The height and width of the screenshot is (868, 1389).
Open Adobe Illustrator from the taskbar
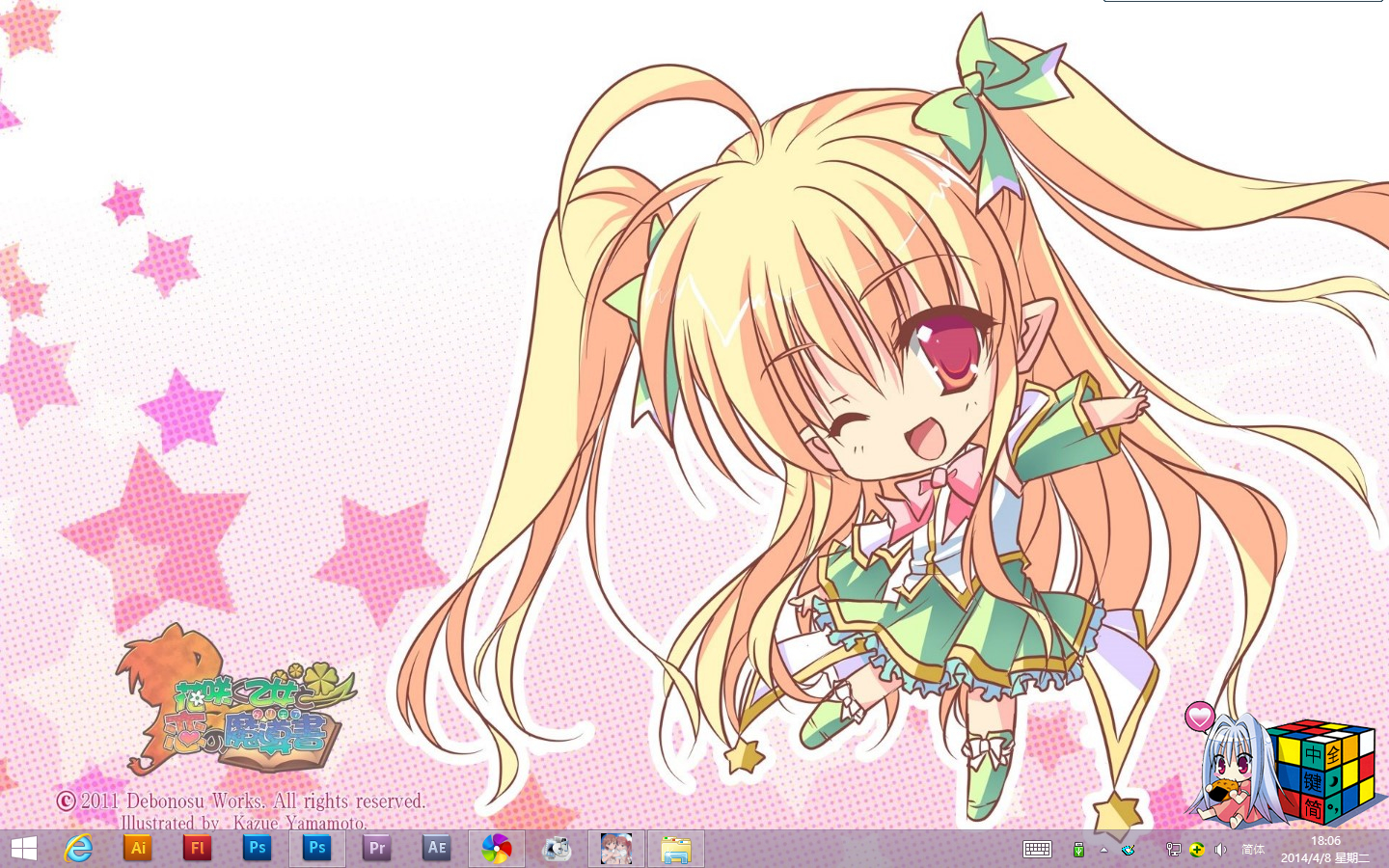138,849
